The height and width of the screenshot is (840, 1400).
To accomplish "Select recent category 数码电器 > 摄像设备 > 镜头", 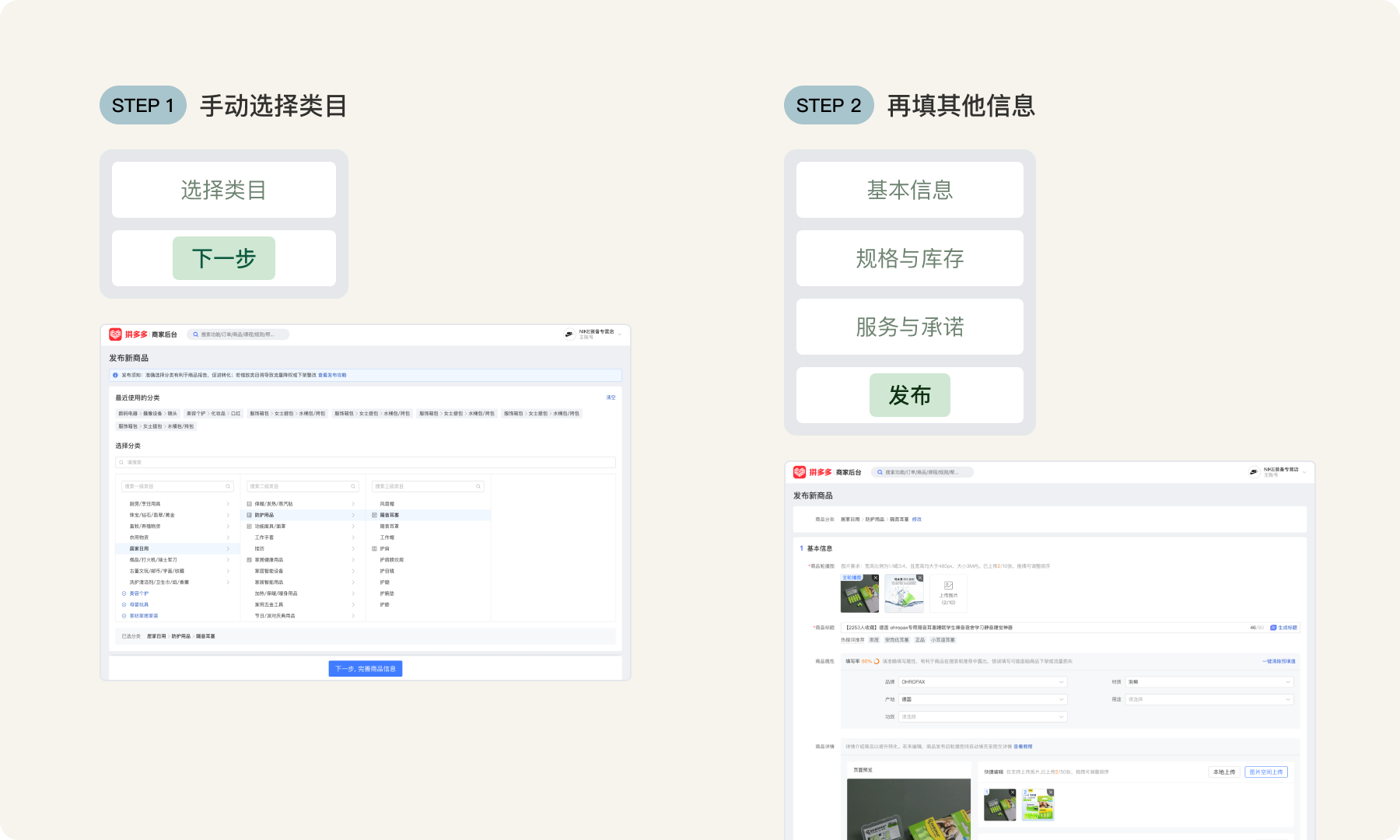I will point(148,414).
